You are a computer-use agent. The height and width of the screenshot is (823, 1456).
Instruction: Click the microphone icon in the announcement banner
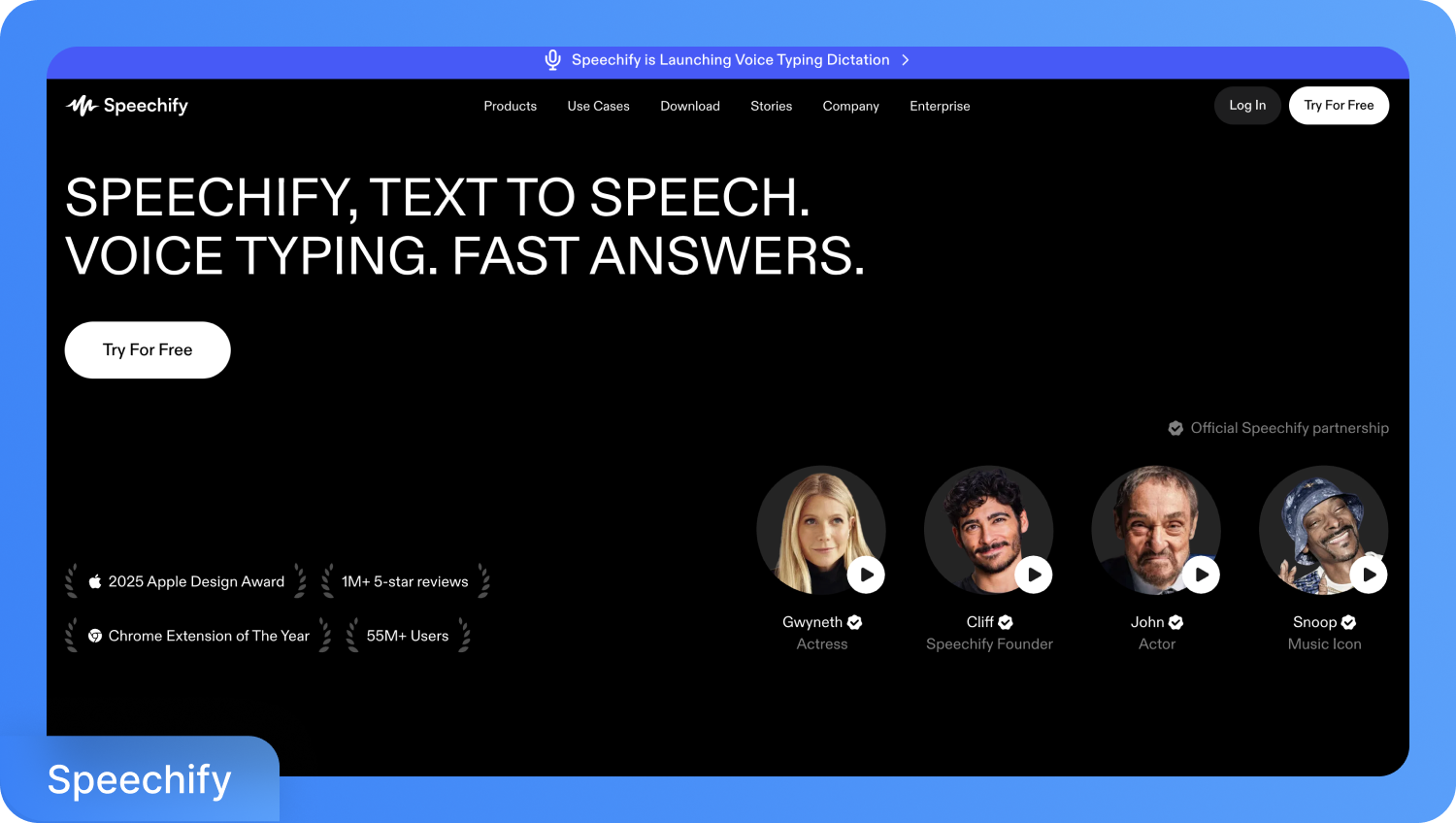pos(551,59)
